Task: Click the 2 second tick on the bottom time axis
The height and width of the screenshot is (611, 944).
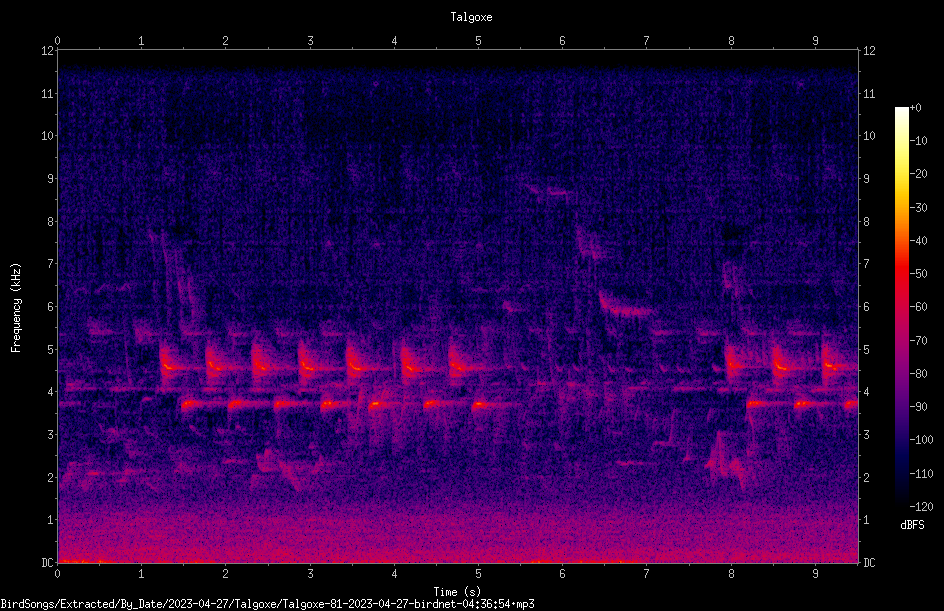Action: pos(226,574)
